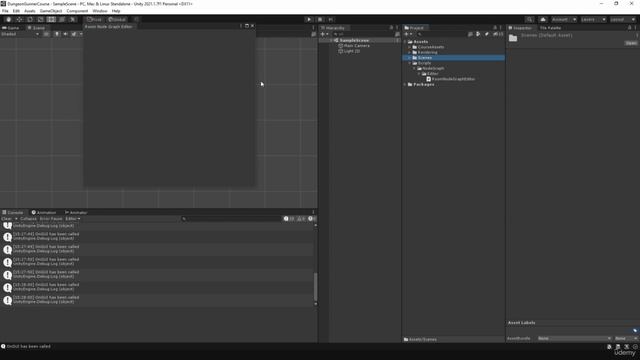Toggle info messages filter in Console
Viewport: 640px width, 360px height.
289,219
